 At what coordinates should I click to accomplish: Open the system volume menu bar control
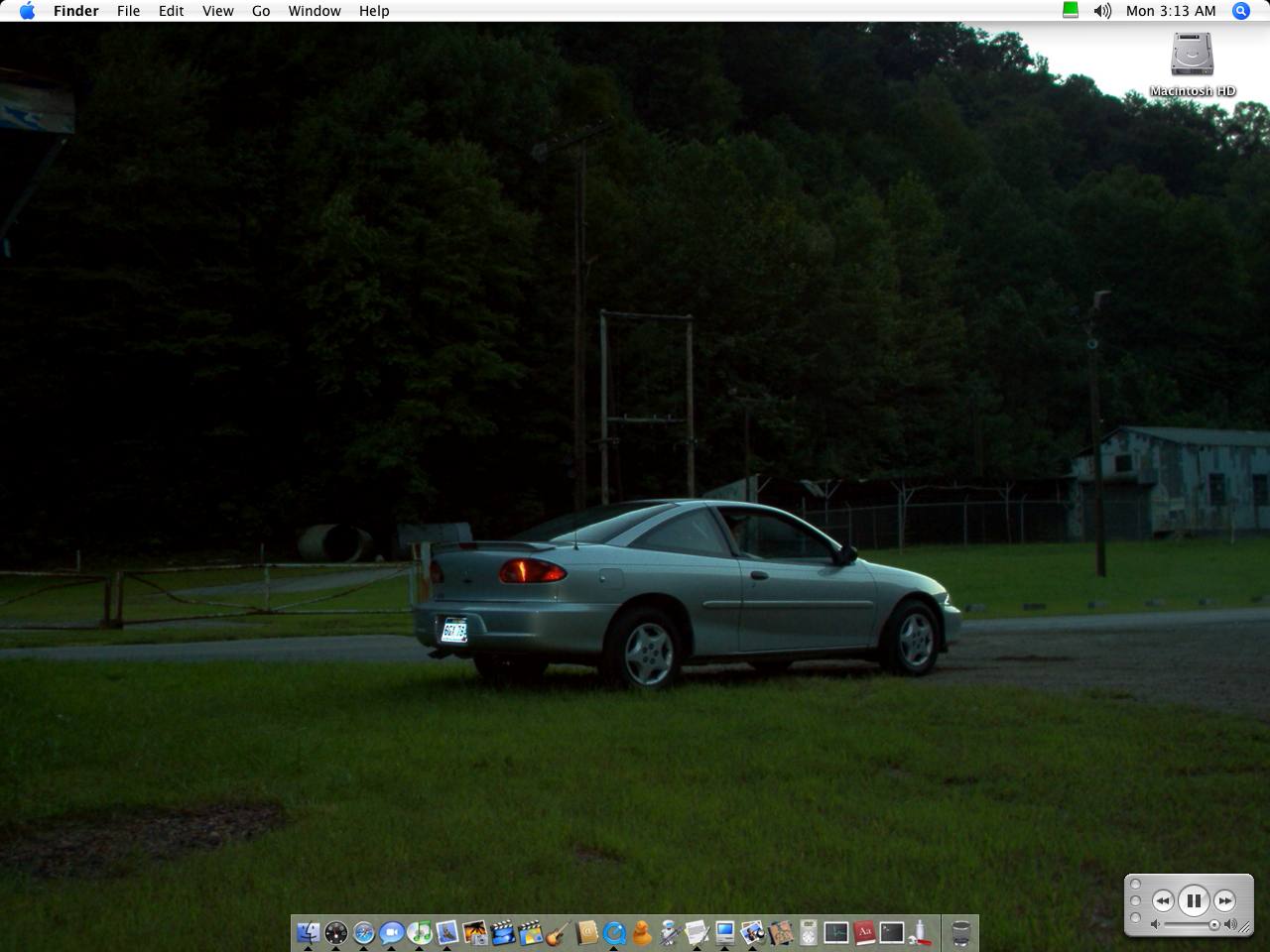(x=1102, y=11)
